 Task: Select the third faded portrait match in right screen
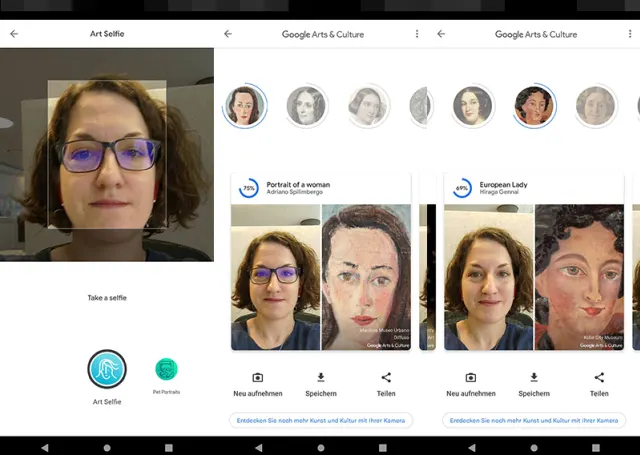596,106
